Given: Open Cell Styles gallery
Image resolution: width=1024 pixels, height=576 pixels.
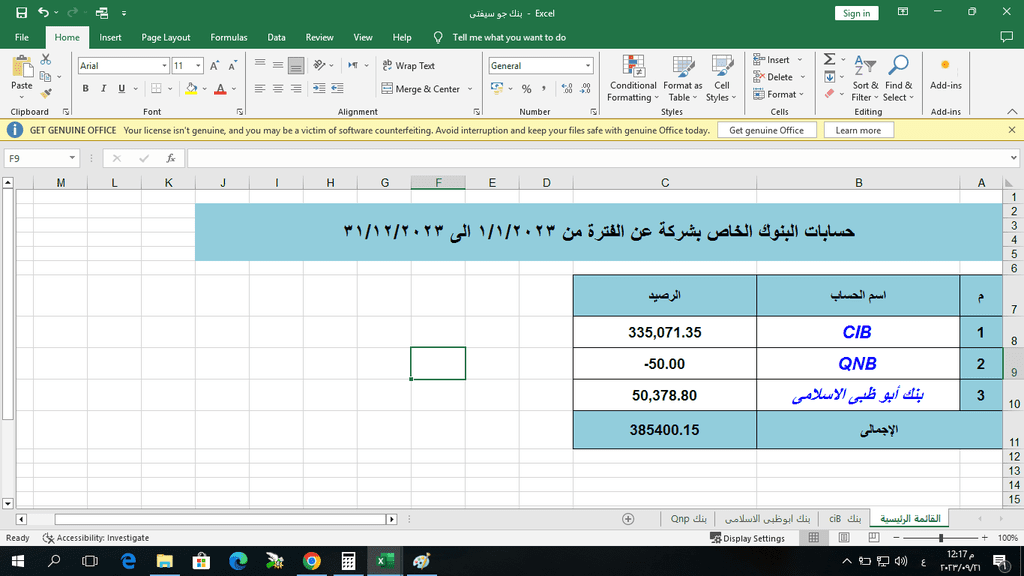Looking at the screenshot, I should click(722, 78).
